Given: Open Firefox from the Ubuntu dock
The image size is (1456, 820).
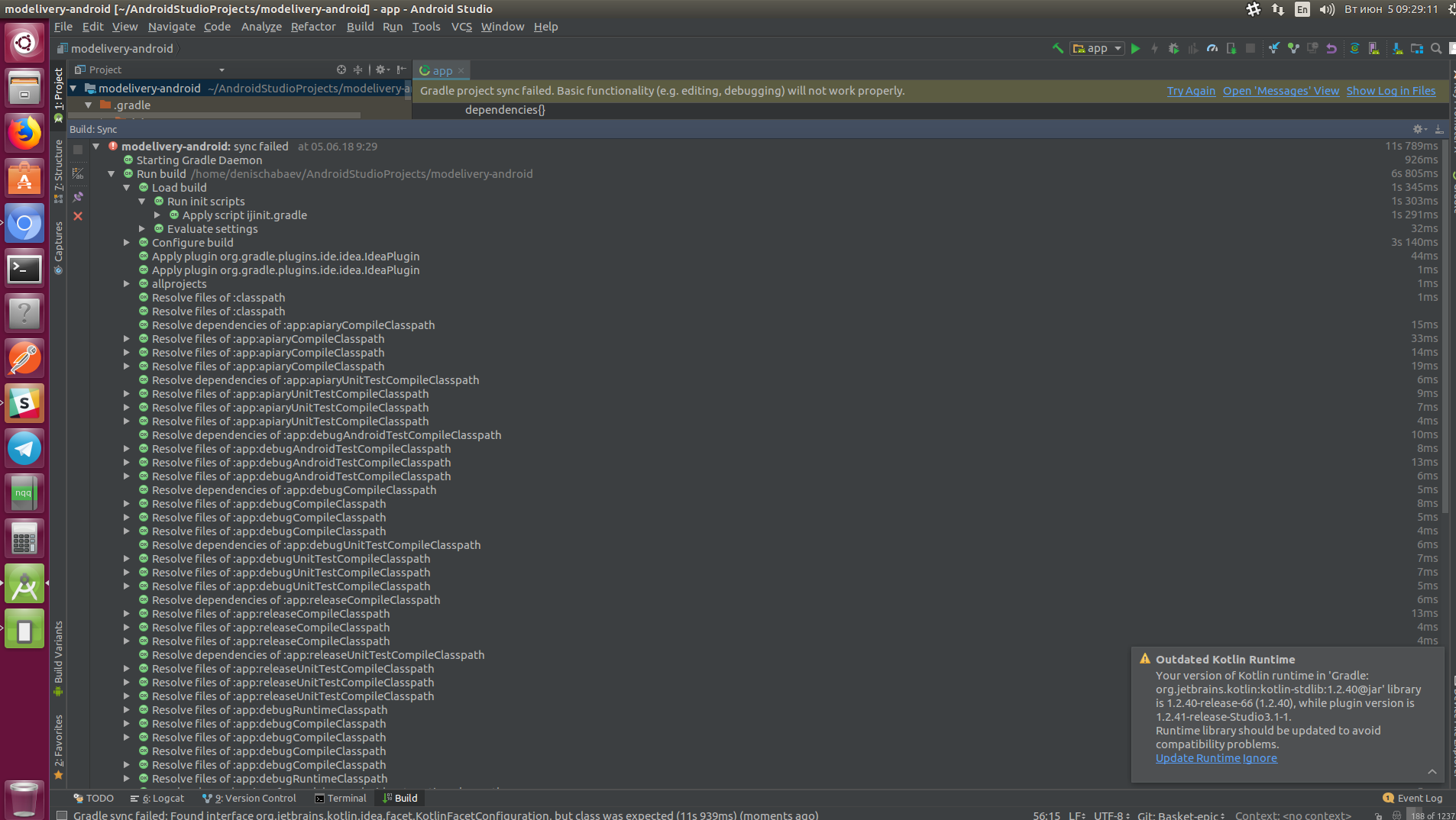Looking at the screenshot, I should 24,133.
